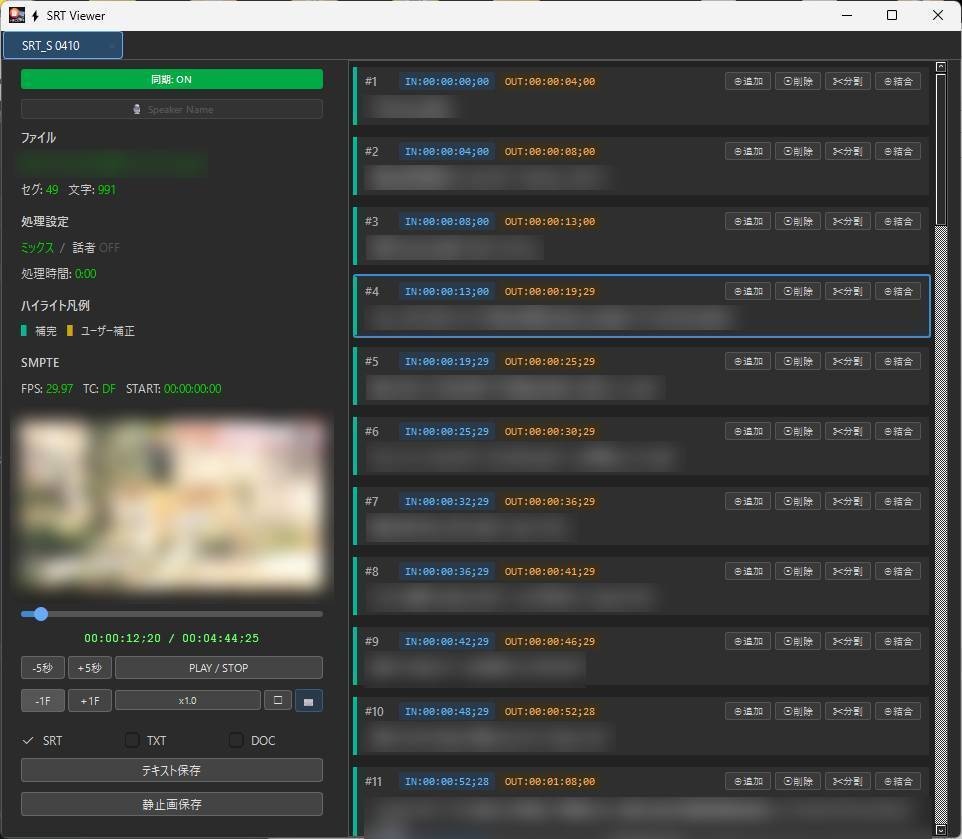Click IN timecode 00:00:36;29 of #8
962x839 pixels.
pos(447,571)
